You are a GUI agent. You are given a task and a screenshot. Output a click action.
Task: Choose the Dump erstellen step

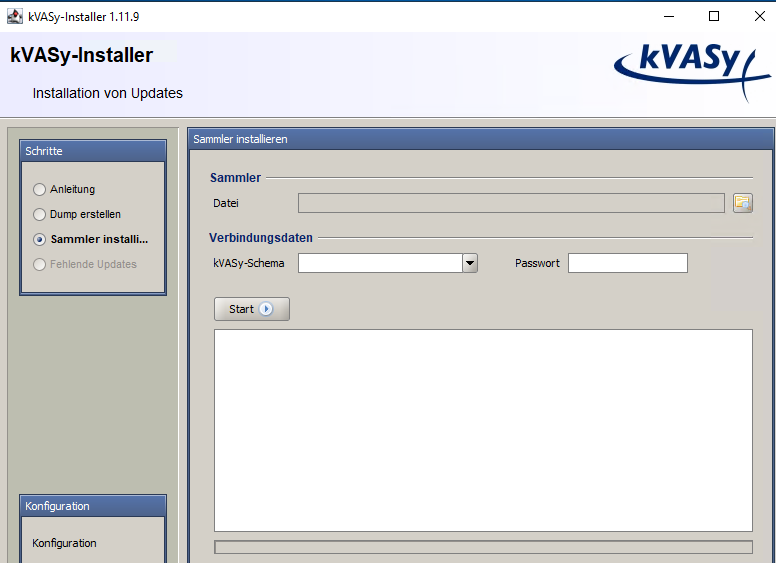[x=40, y=214]
